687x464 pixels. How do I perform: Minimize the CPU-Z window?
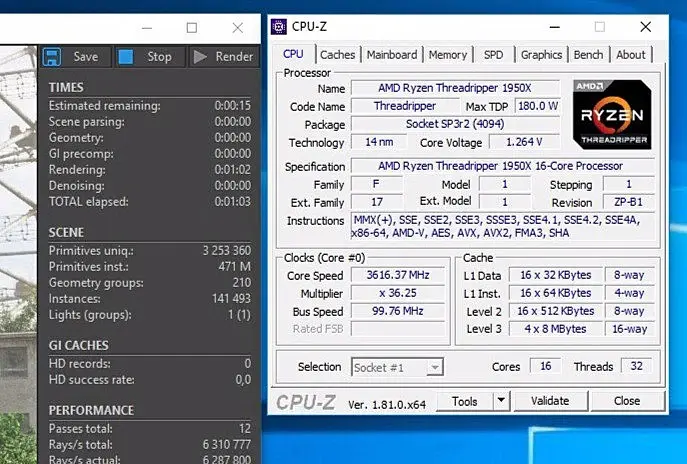[555, 27]
